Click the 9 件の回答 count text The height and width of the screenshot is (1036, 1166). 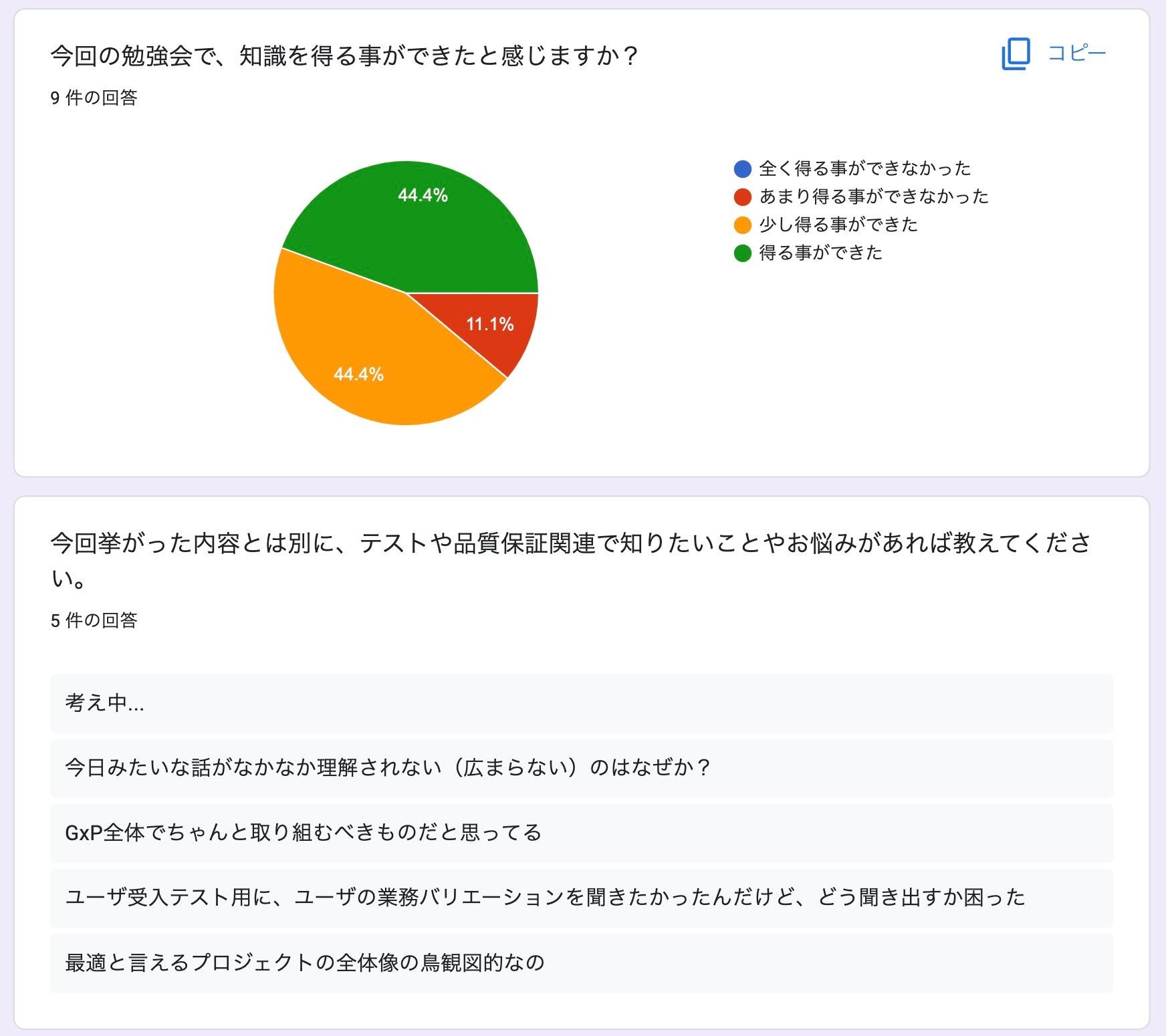click(x=94, y=98)
